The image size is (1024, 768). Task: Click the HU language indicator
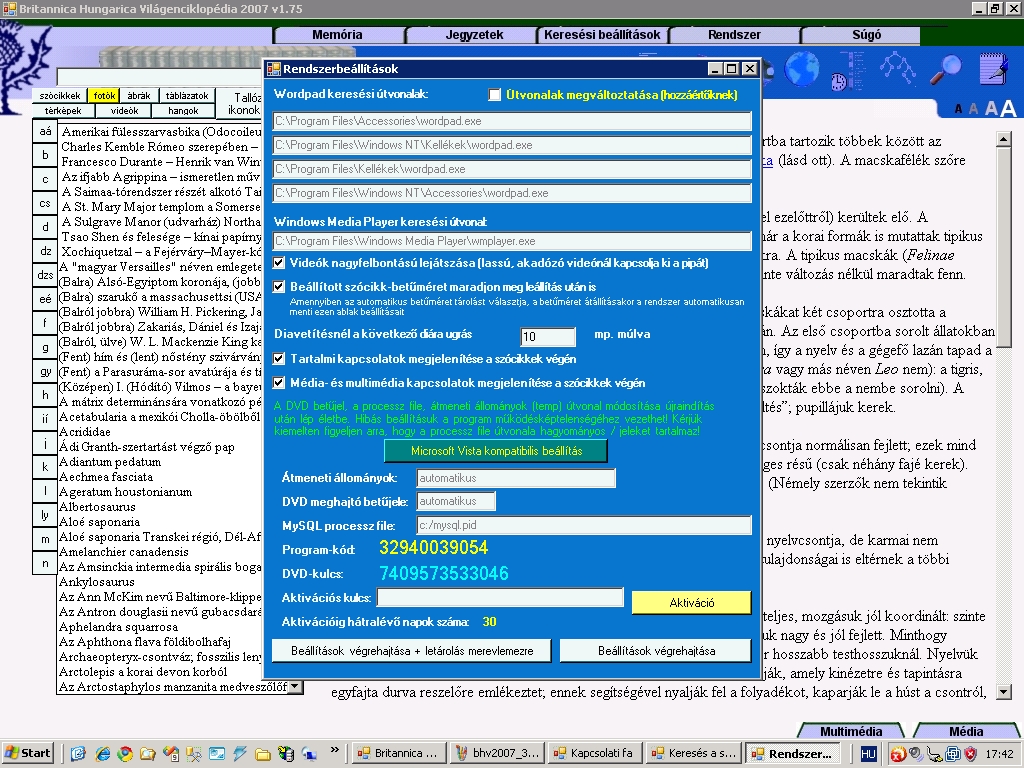tap(868, 754)
